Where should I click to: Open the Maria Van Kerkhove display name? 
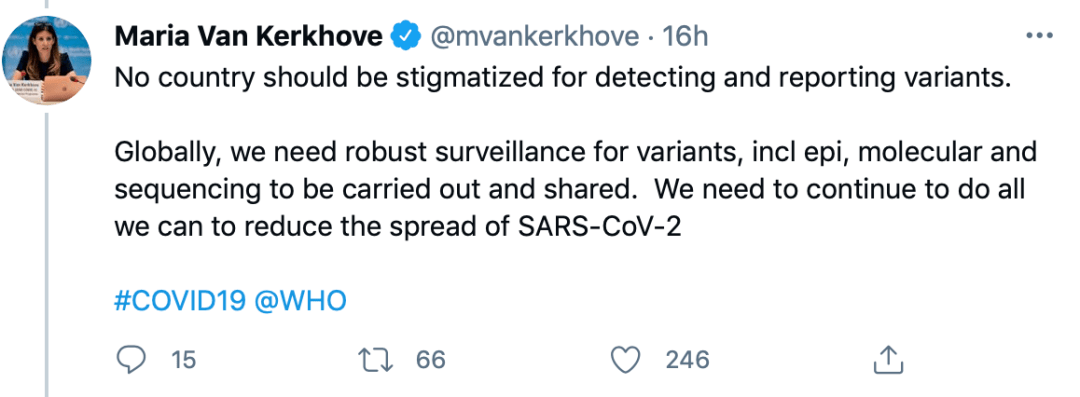click(x=248, y=37)
